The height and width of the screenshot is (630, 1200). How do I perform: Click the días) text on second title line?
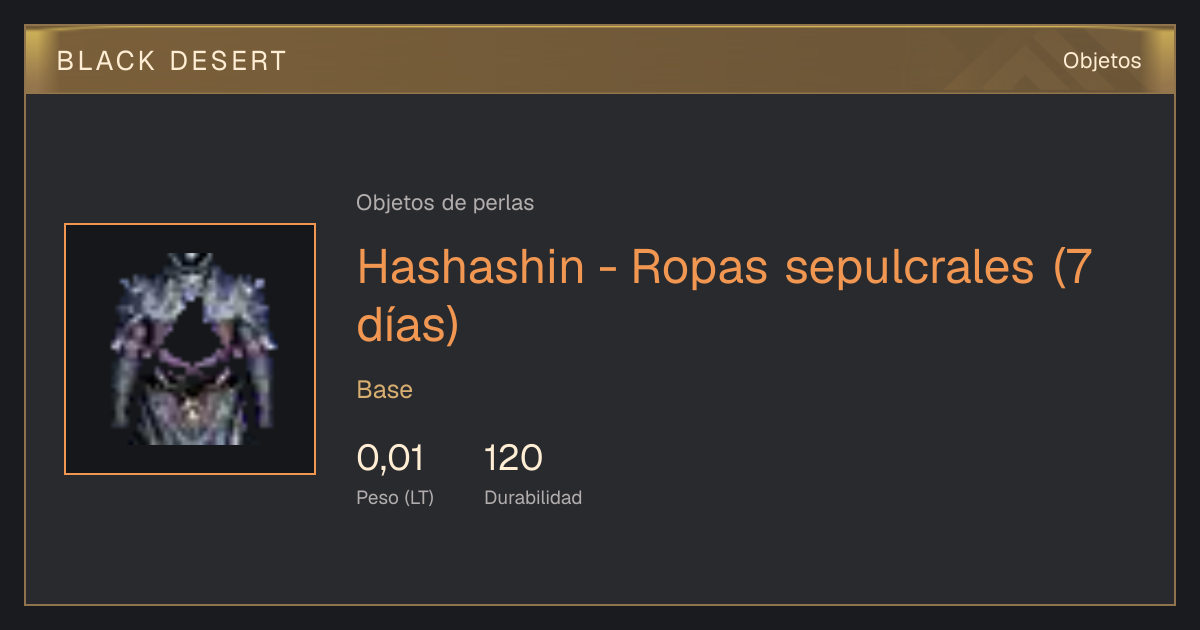(408, 326)
